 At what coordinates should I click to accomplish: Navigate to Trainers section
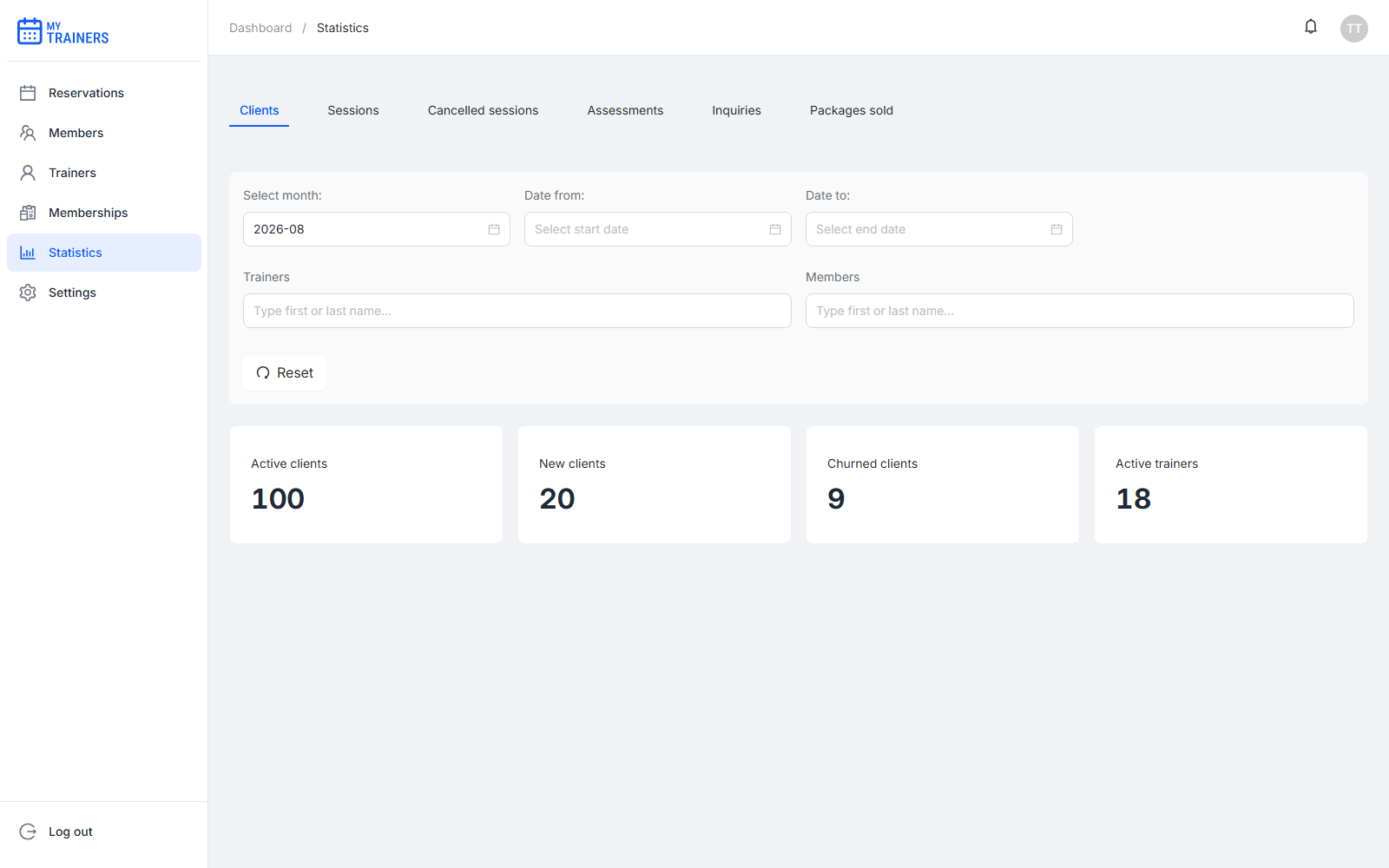[x=104, y=173]
